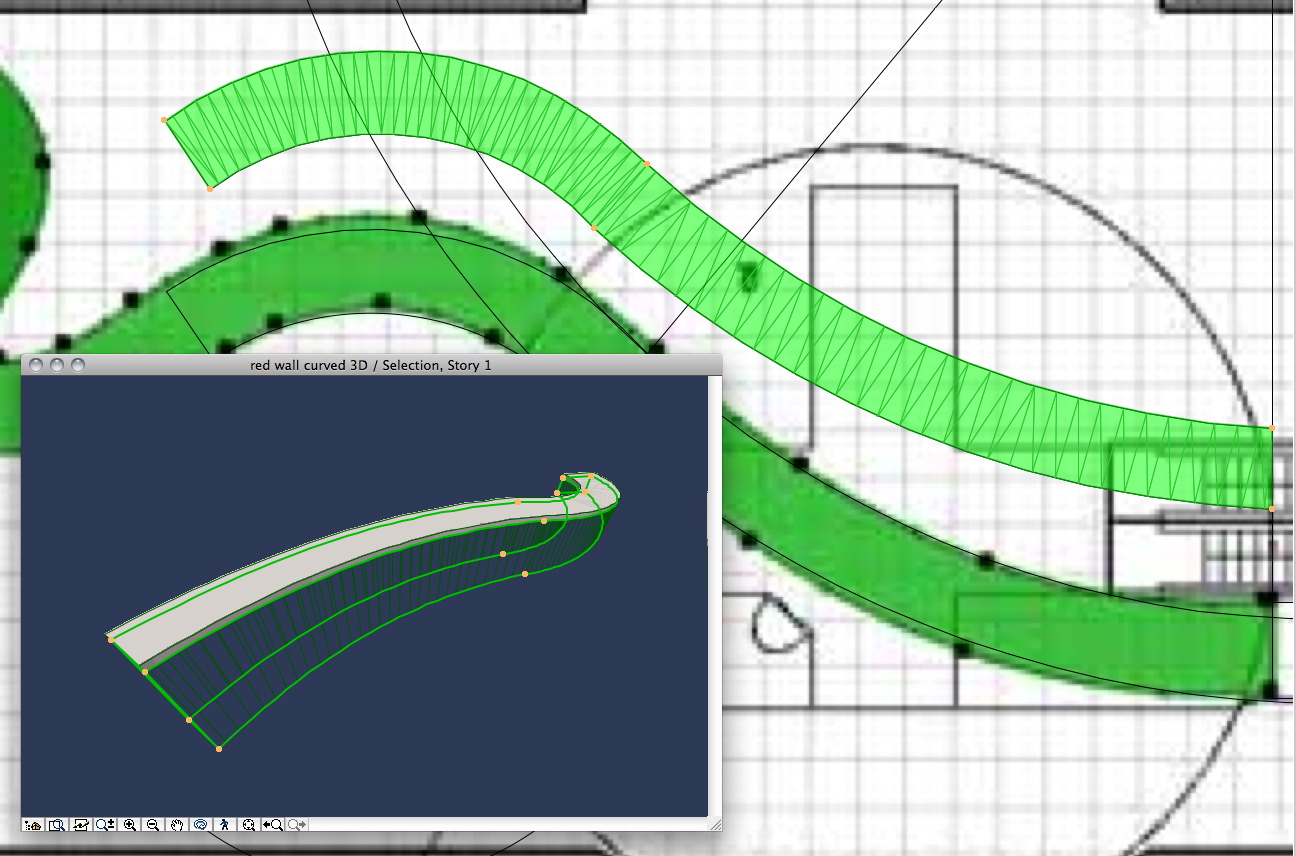Screen dimensions: 1296x856
Task: Select the marquee zoom rectangle tool
Action: tap(57, 825)
